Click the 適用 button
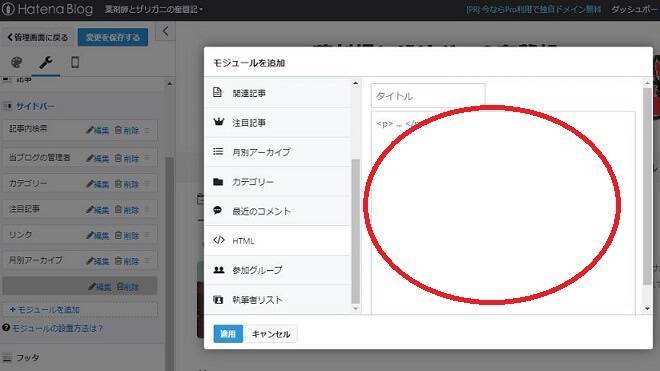660x371 pixels. [x=228, y=334]
